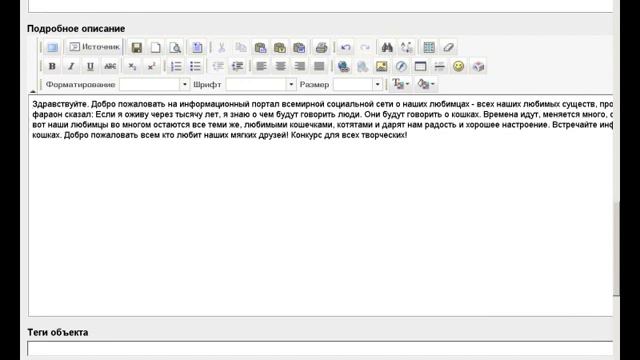Toggle Superscript formatting
The height and width of the screenshot is (360, 640).
151,66
